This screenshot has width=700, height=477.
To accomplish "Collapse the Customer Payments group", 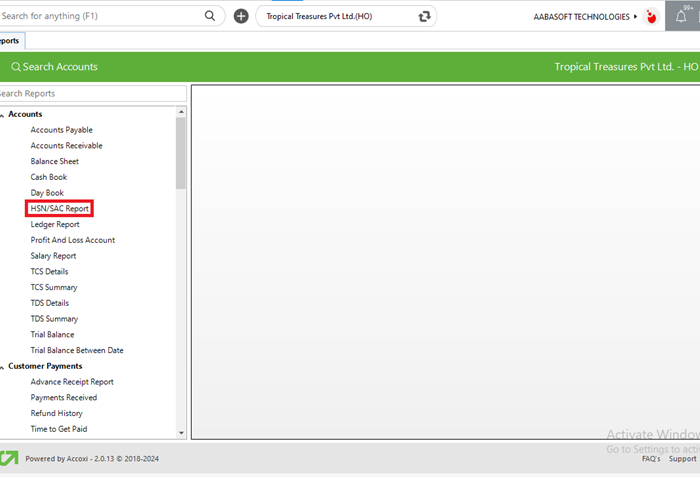I will 3,366.
